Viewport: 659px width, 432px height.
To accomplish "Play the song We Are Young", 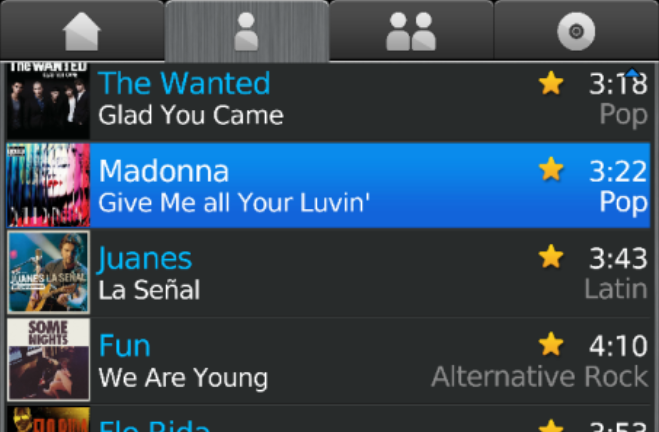I will pos(183,377).
